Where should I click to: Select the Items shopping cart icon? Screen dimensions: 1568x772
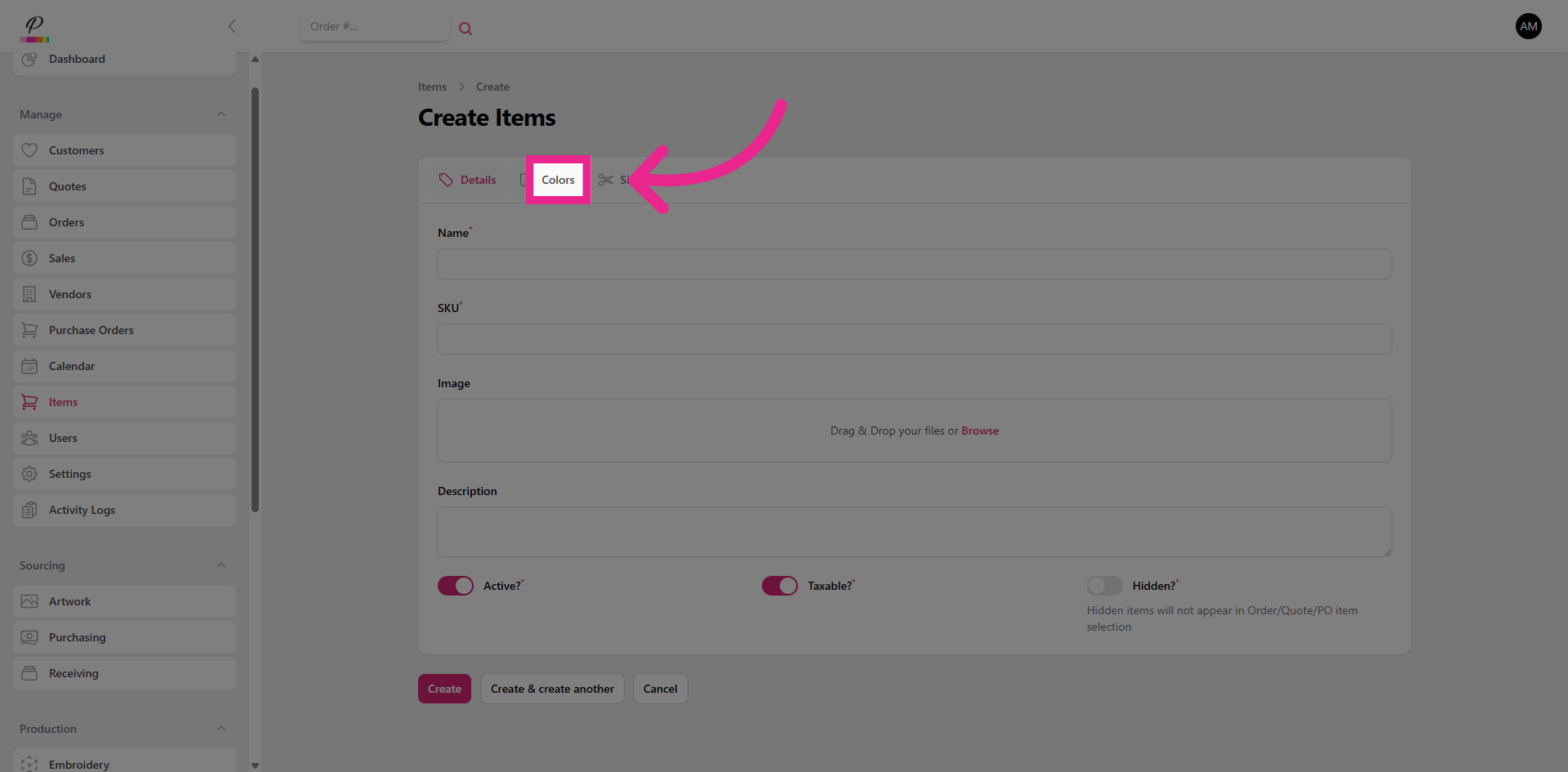[x=29, y=402]
